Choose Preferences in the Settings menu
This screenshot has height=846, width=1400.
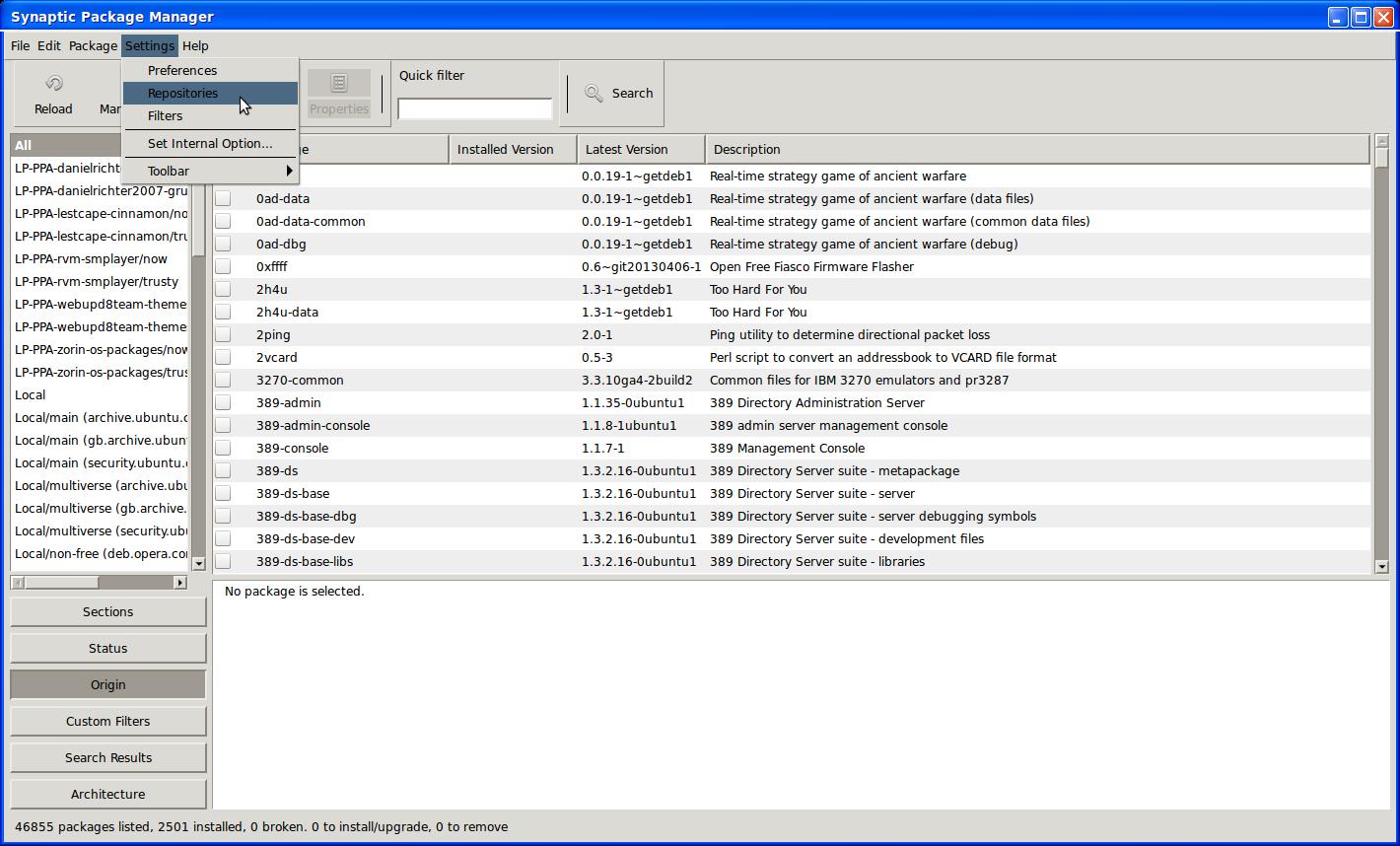point(182,70)
